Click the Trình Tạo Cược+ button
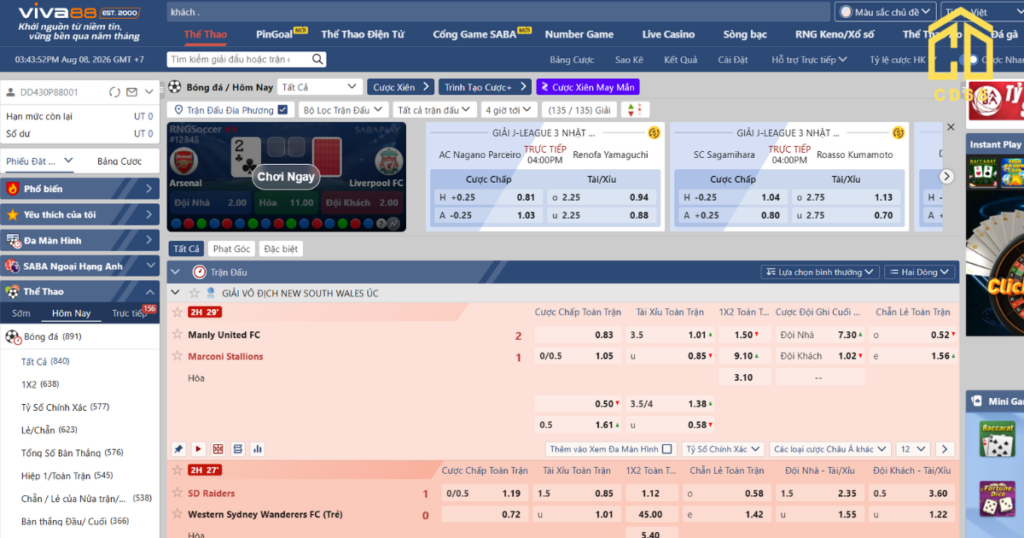Image resolution: width=1024 pixels, height=538 pixels. coord(485,87)
